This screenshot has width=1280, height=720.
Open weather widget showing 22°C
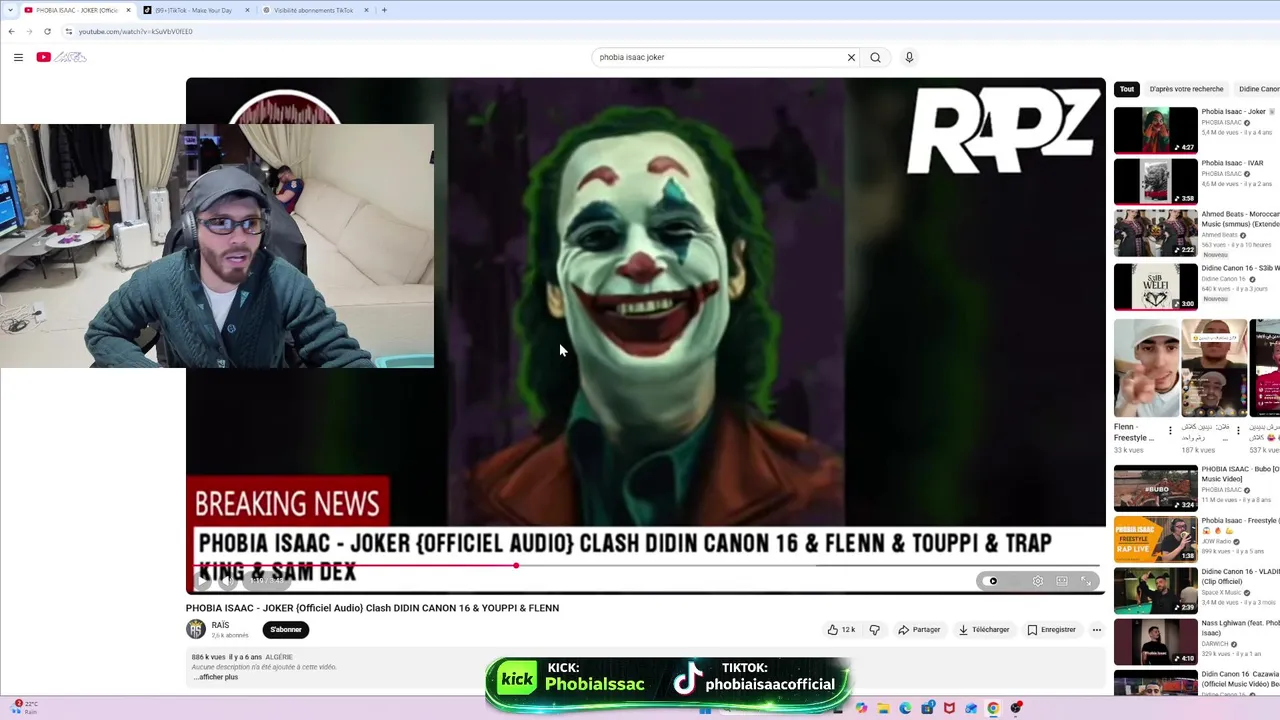(x=25, y=708)
